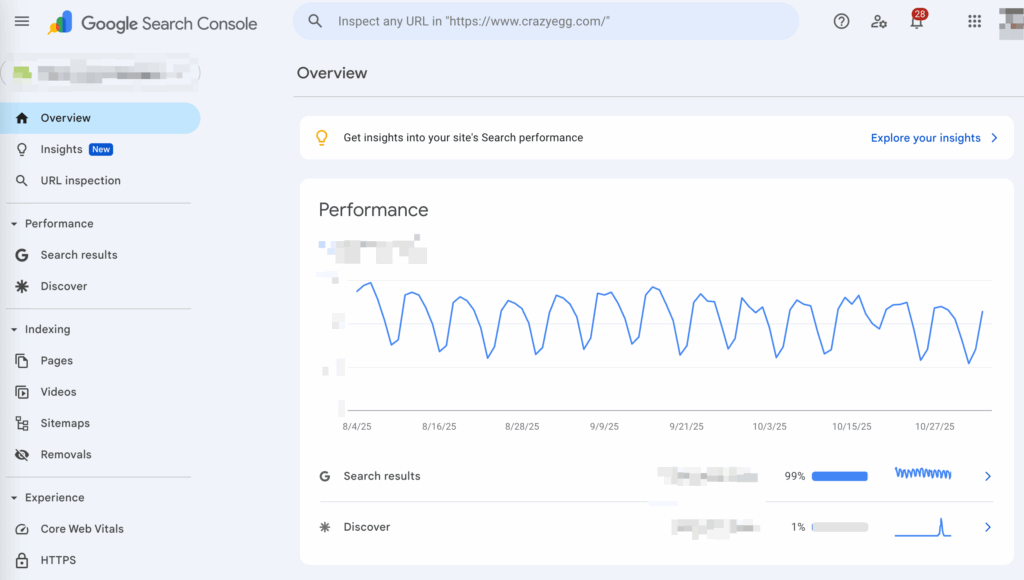Click the Search results 99% progress bar

(839, 477)
